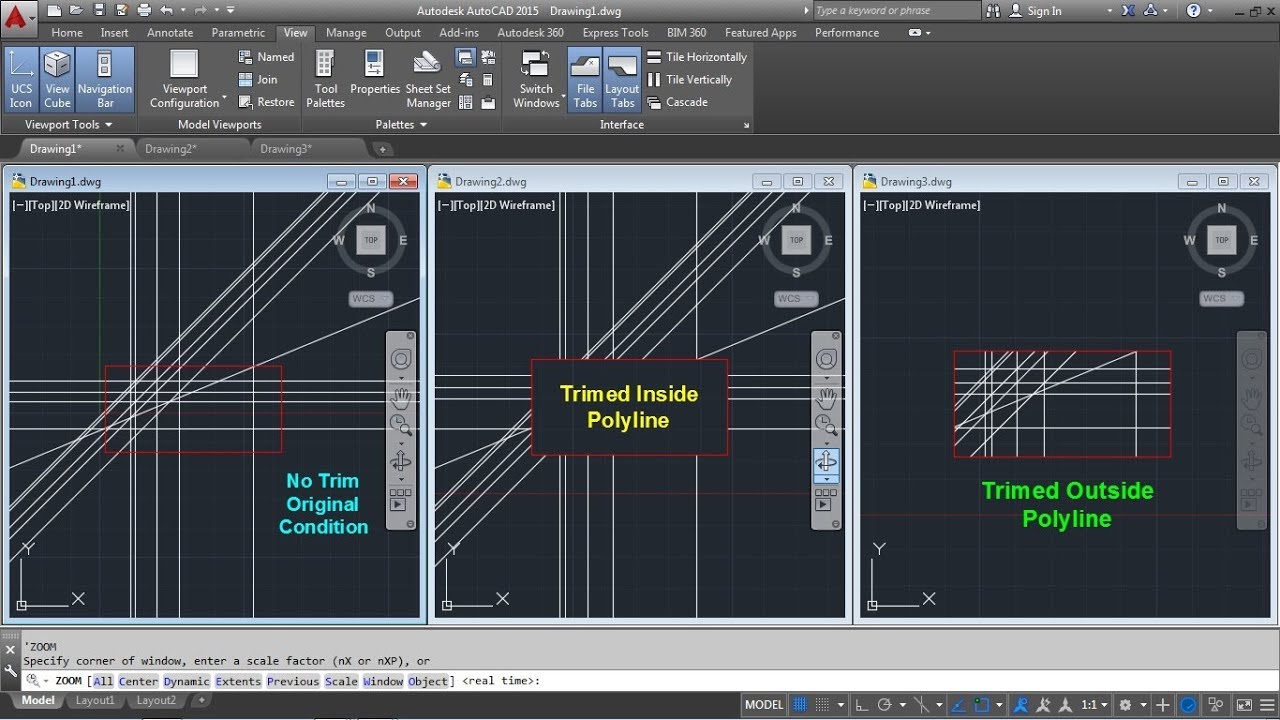Toggle the Navigation Bar display
Viewport: 1280px width, 720px height.
tap(105, 79)
